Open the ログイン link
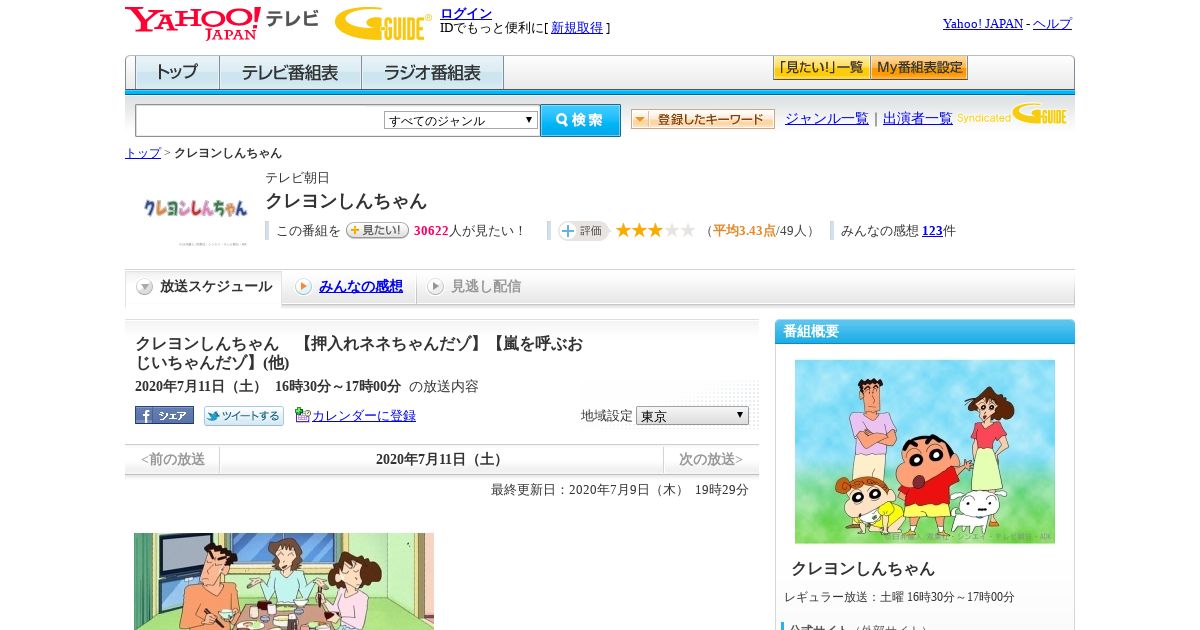Viewport: 1200px width, 630px height. pos(466,13)
